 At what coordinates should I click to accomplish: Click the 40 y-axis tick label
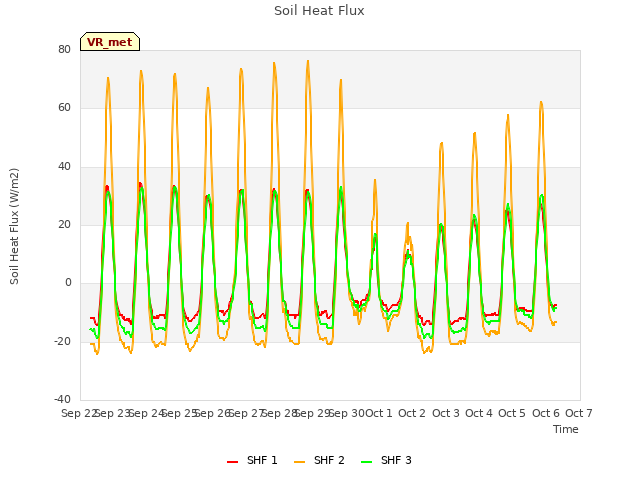[64, 166]
